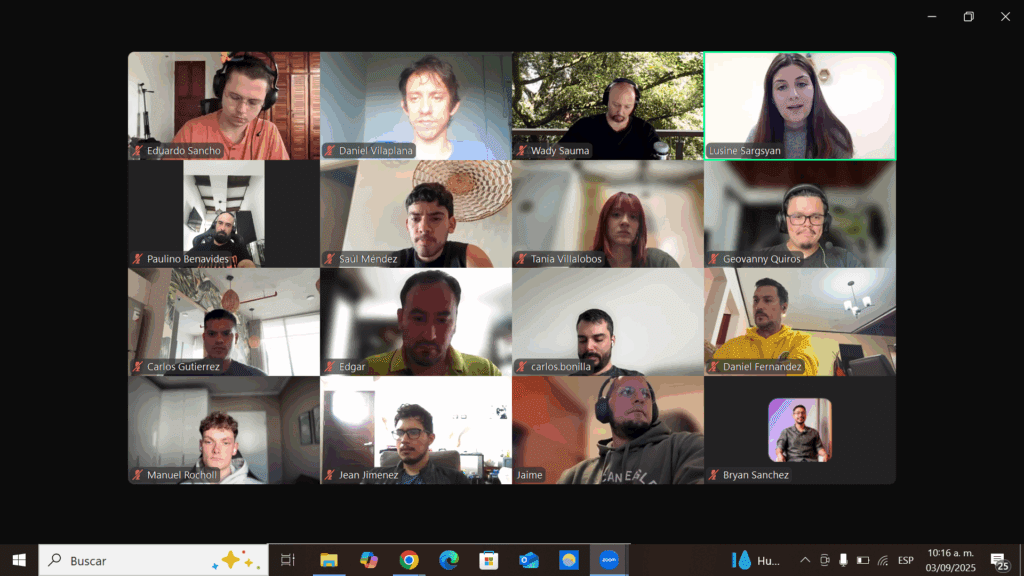This screenshot has width=1024, height=576.
Task: Open the humidity weather widget in the taskbar
Action: (x=757, y=560)
